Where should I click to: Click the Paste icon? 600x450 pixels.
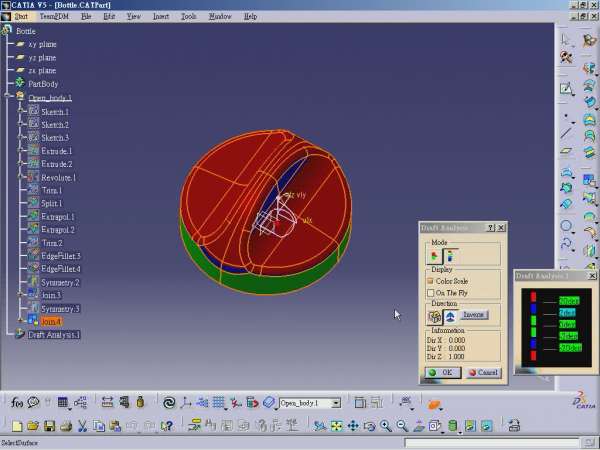coord(115,426)
